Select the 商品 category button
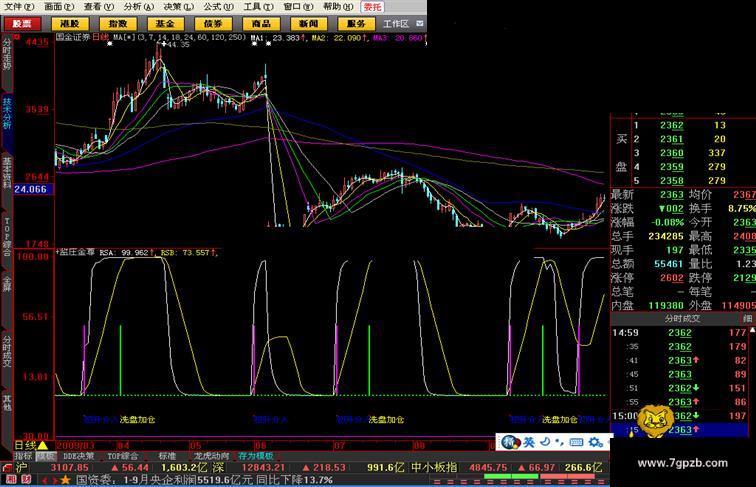Image resolution: width=756 pixels, height=487 pixels. click(x=261, y=23)
